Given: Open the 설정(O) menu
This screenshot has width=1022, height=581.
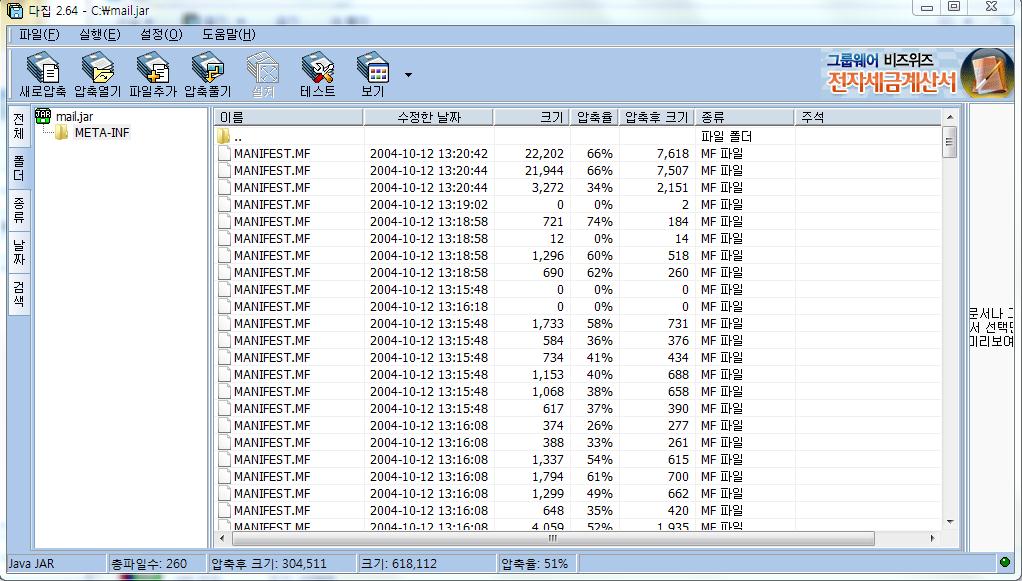Looking at the screenshot, I should pos(161,34).
